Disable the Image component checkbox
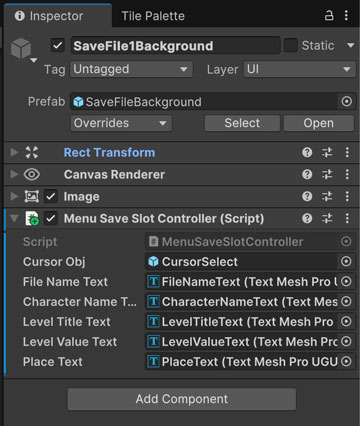Viewport: 360px width, 426px height. (x=51, y=196)
